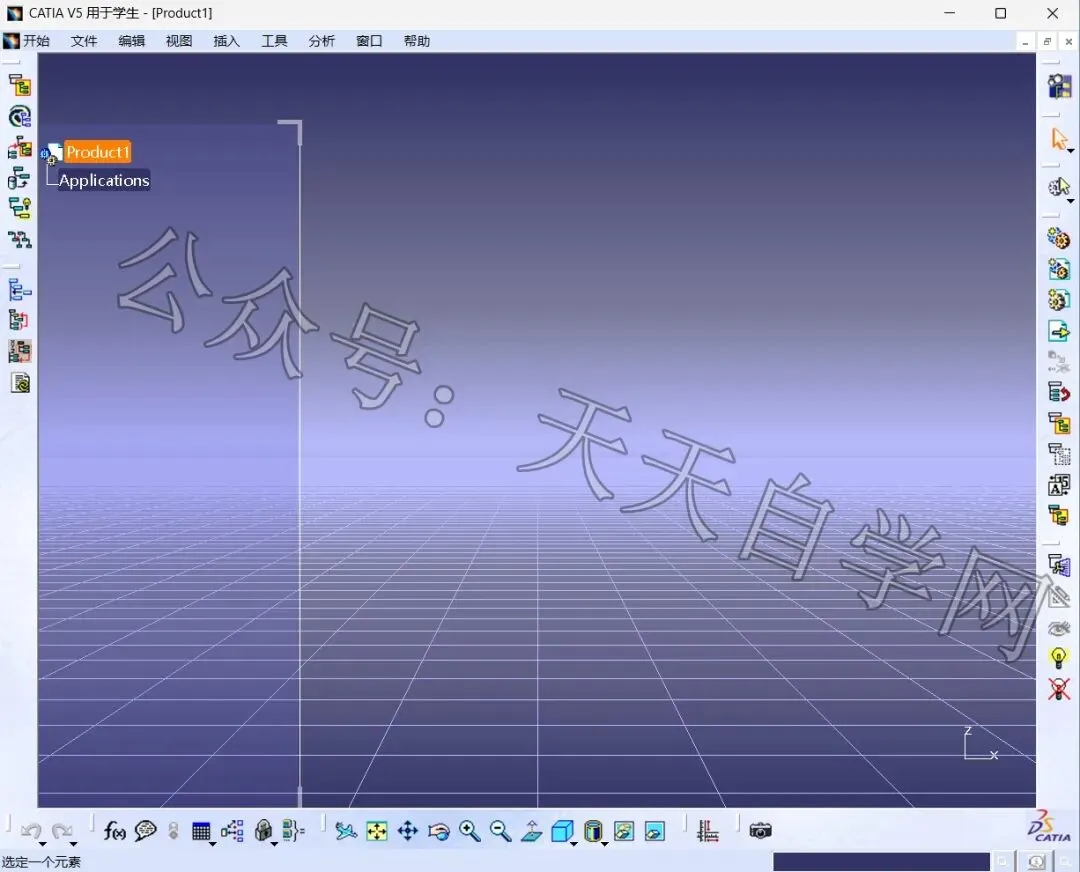
Task: Click the Normal View icon
Action: (532, 831)
